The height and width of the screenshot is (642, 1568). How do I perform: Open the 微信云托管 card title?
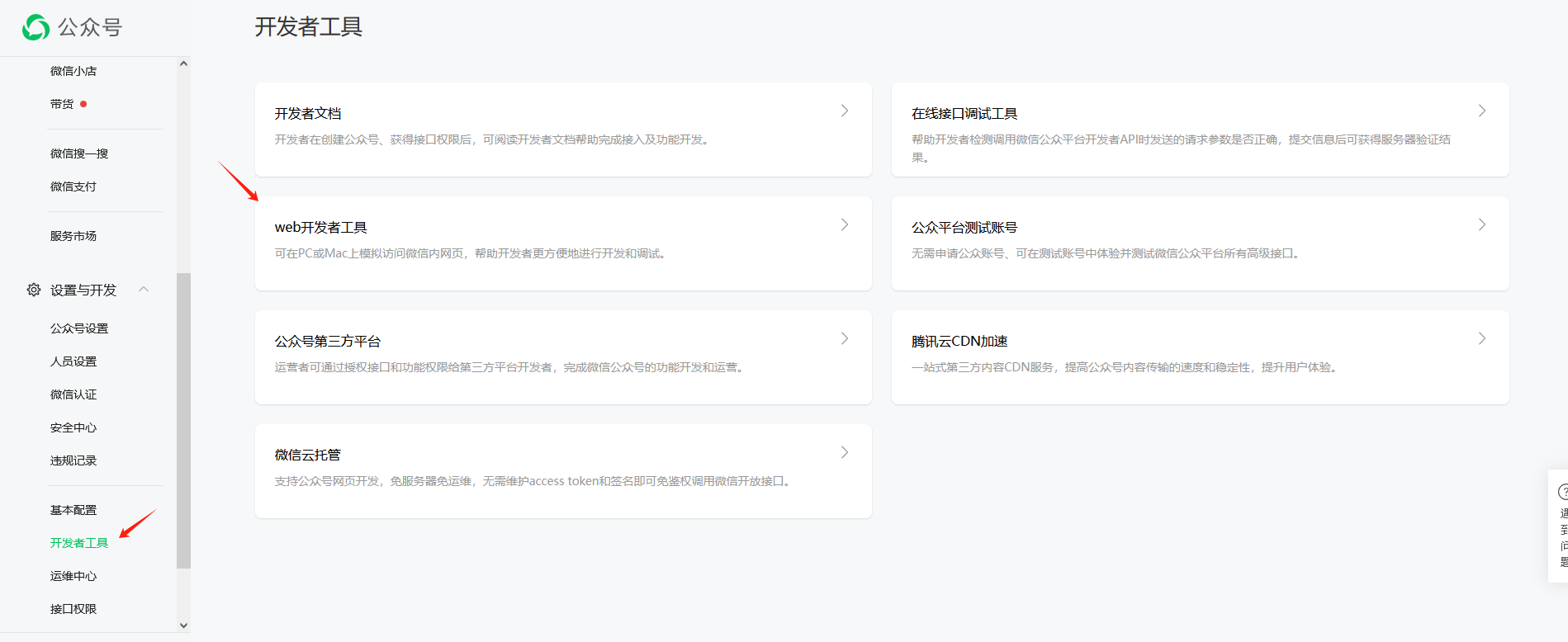coord(308,456)
